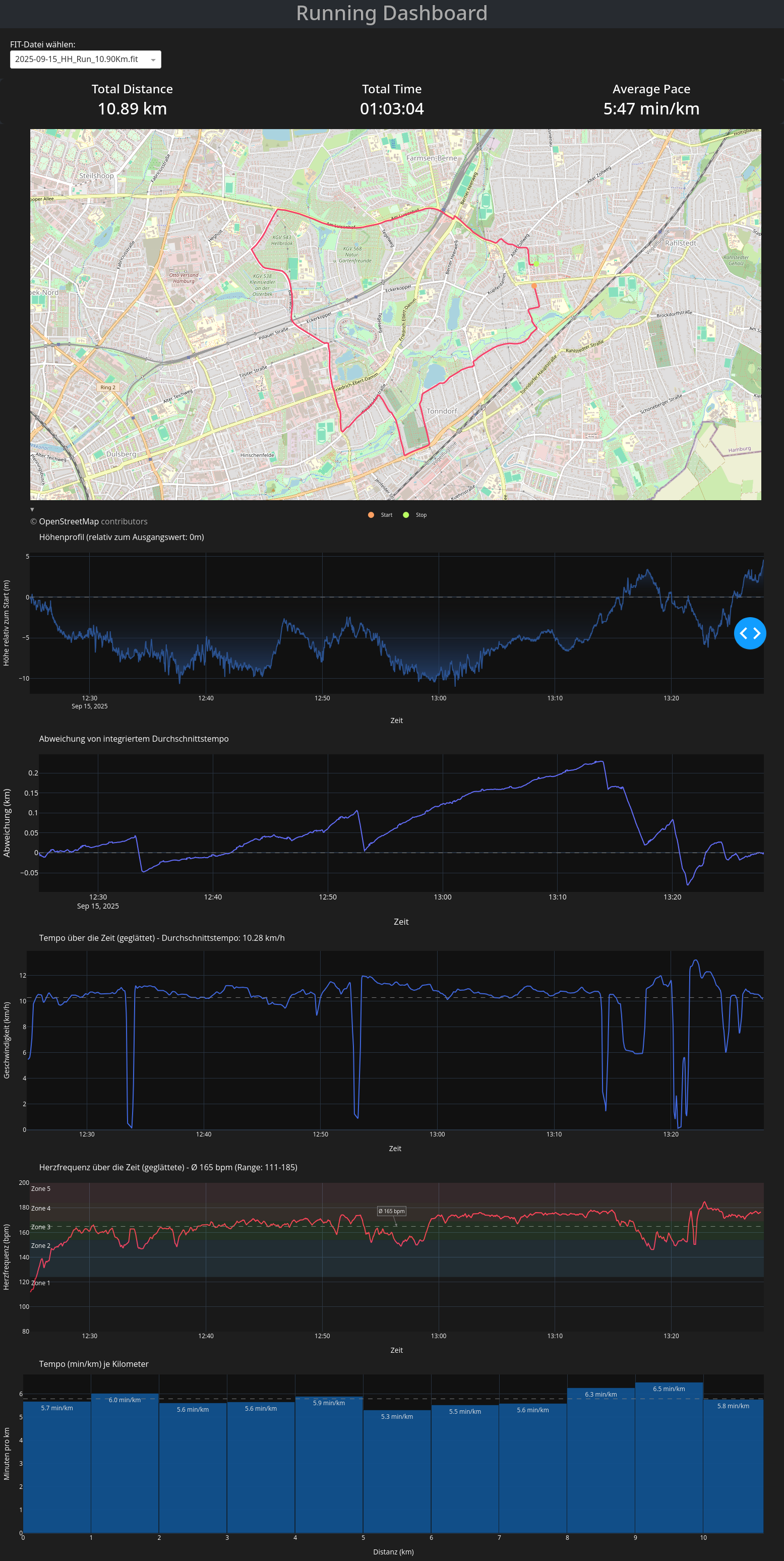Toggle the Stop trace in map legend
Viewport: 784px width, 1561px height.
tap(421, 515)
